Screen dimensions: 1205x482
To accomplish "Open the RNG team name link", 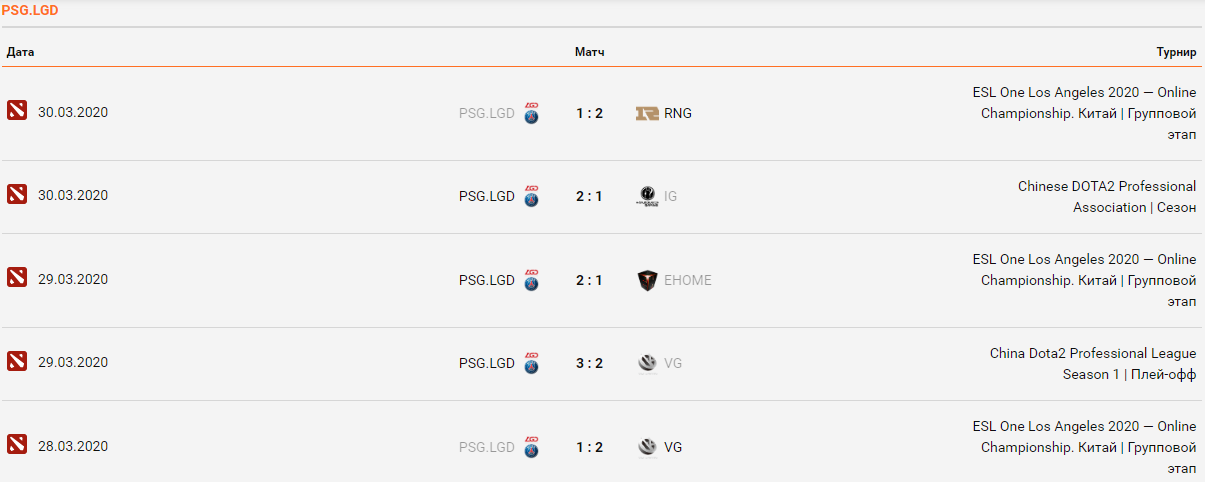I will (678, 113).
